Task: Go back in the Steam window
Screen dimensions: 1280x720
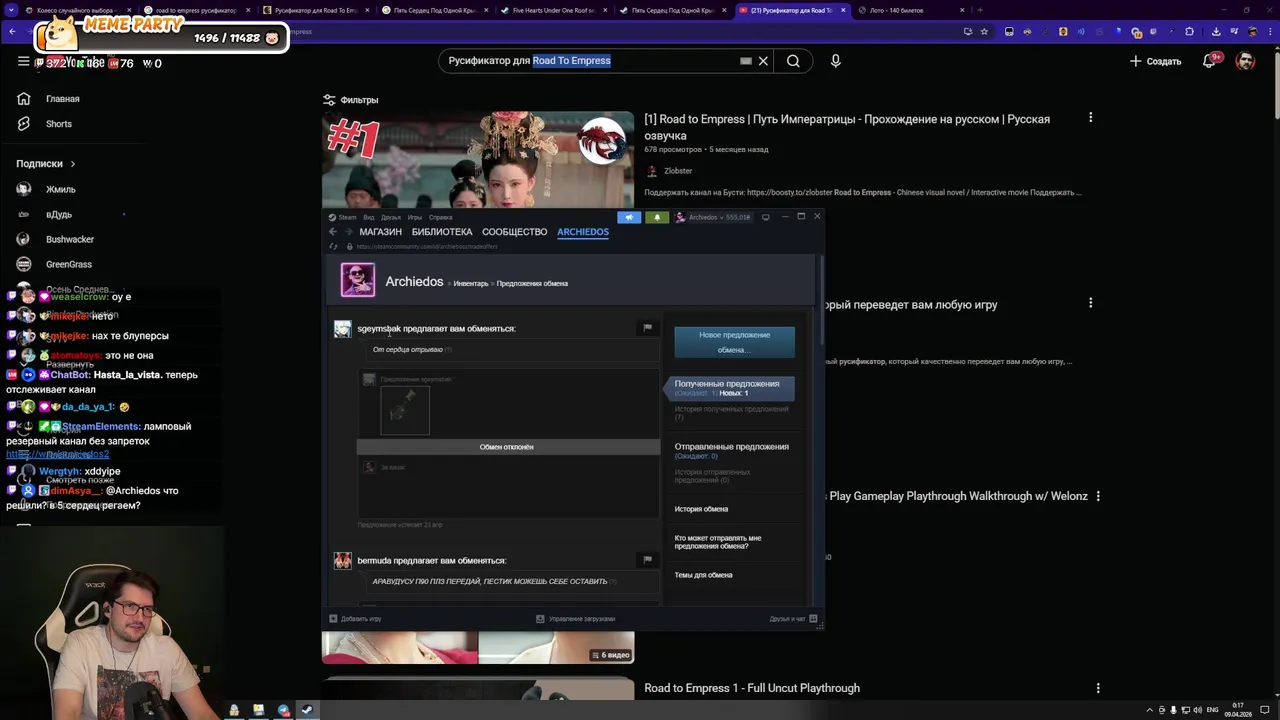Action: [x=333, y=232]
